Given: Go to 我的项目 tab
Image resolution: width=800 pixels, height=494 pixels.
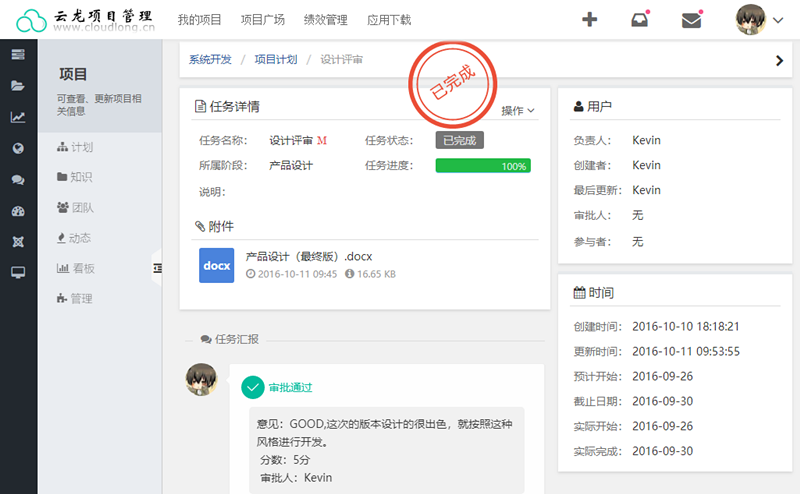Looking at the screenshot, I should tap(199, 20).
